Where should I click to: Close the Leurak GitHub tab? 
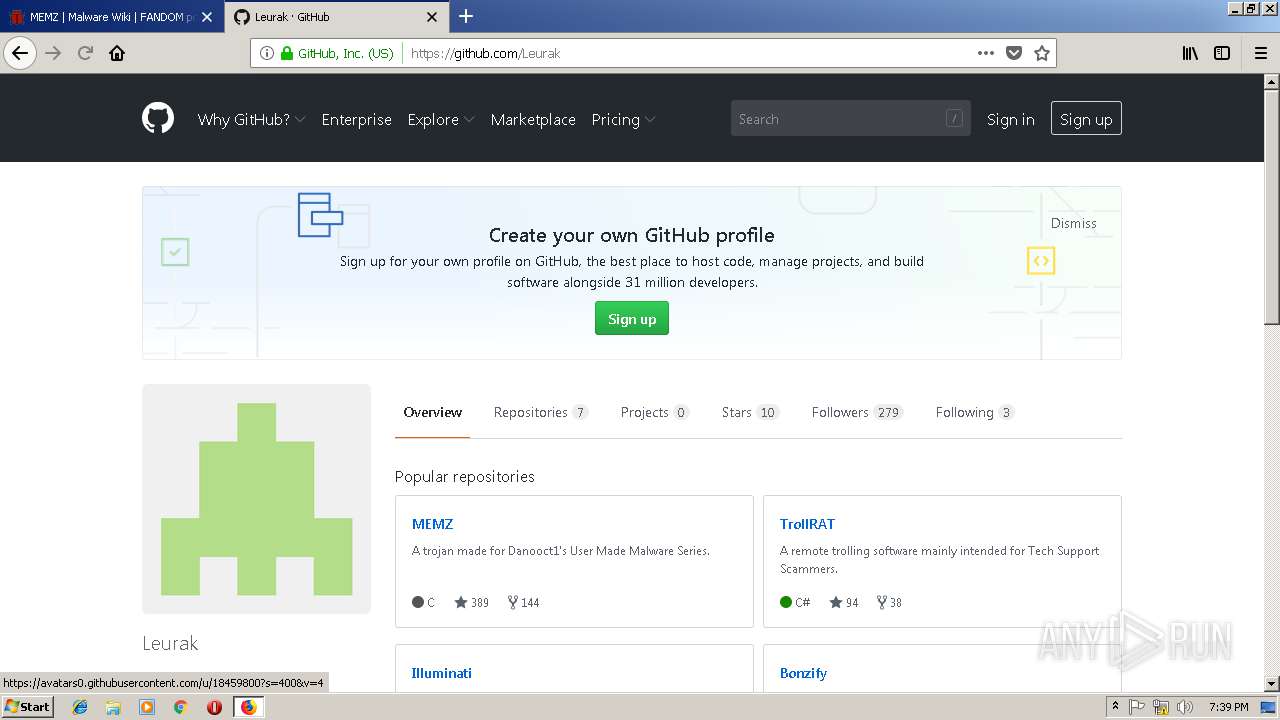pos(432,17)
